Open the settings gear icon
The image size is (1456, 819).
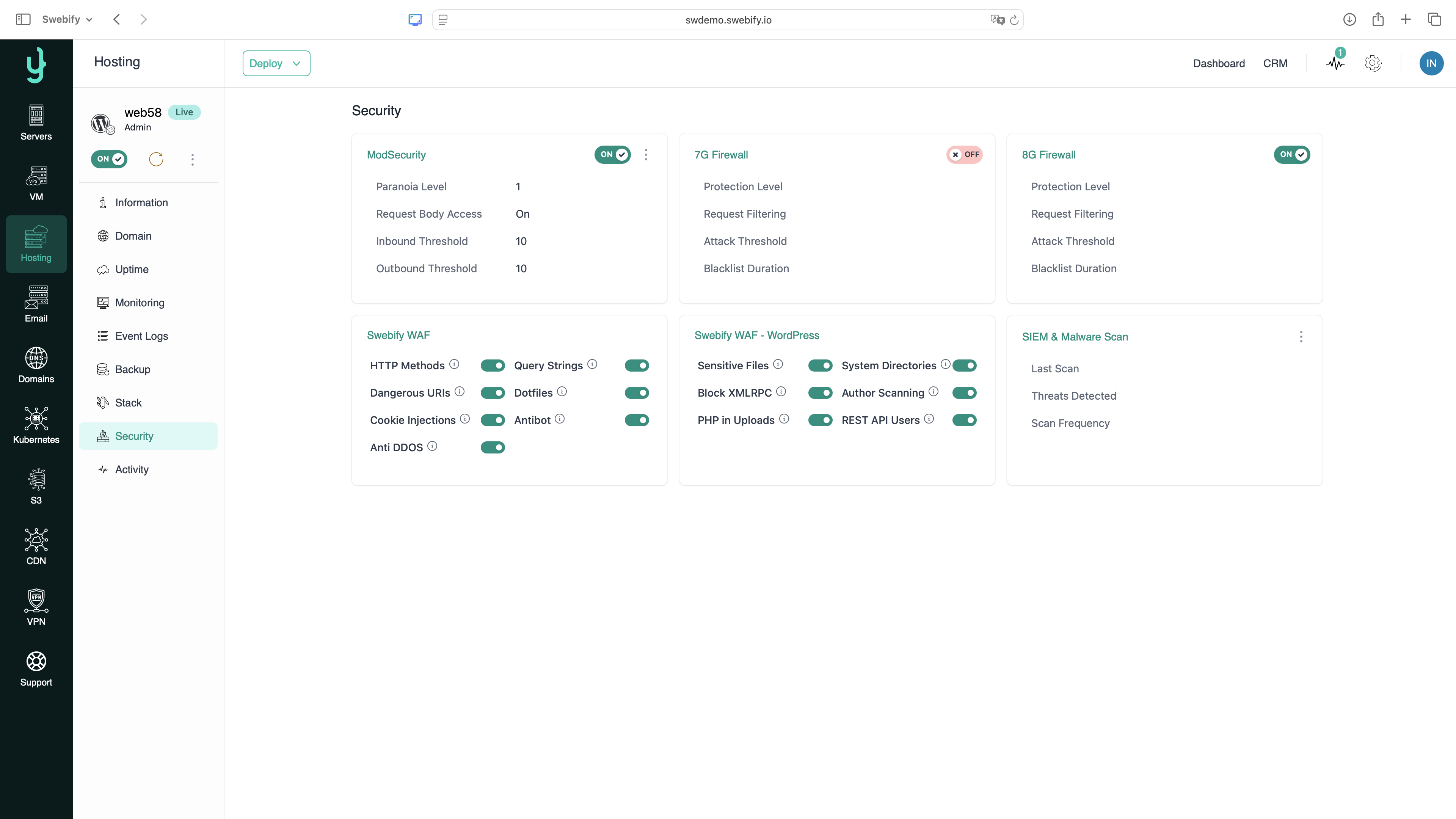click(x=1372, y=63)
